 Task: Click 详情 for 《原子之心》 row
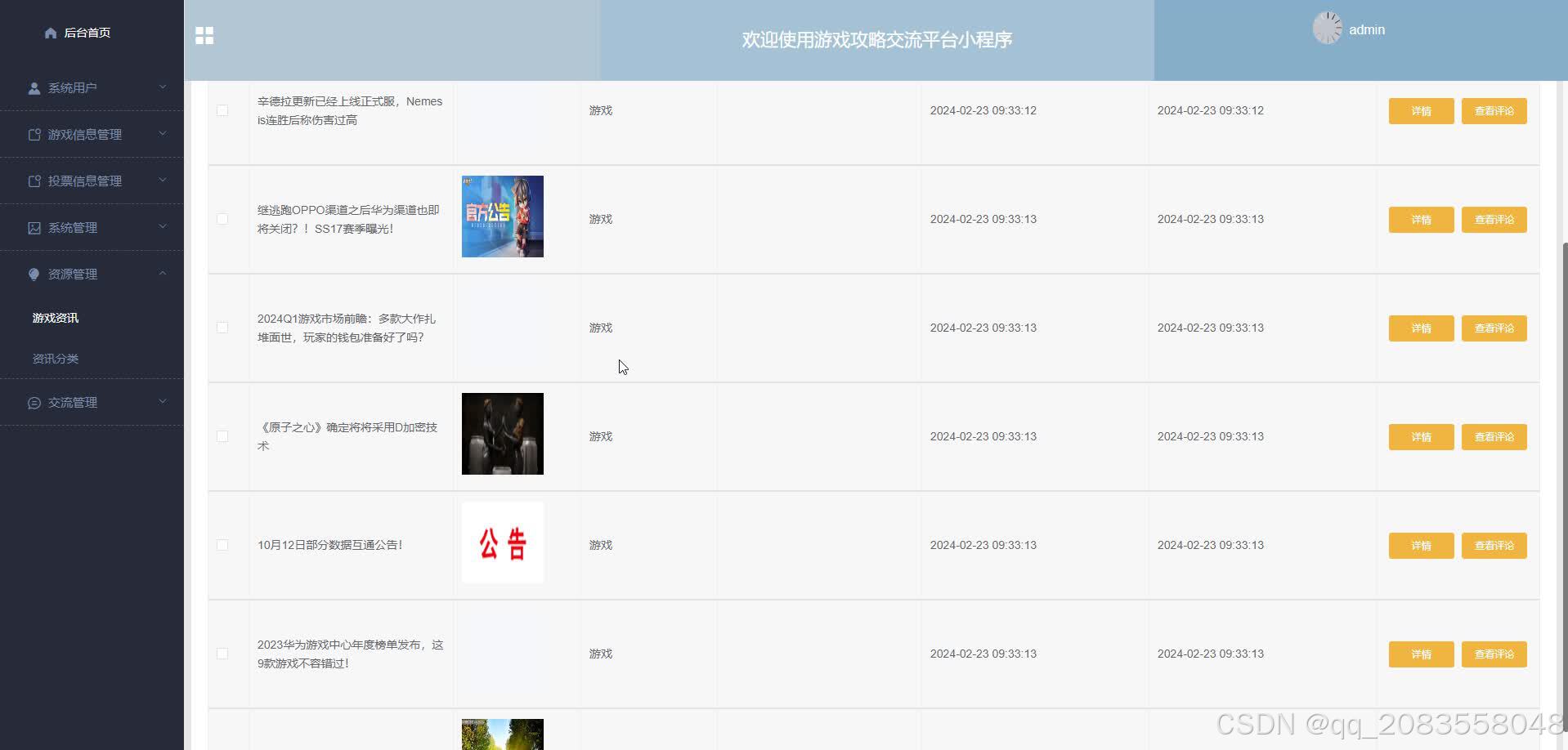(x=1421, y=437)
